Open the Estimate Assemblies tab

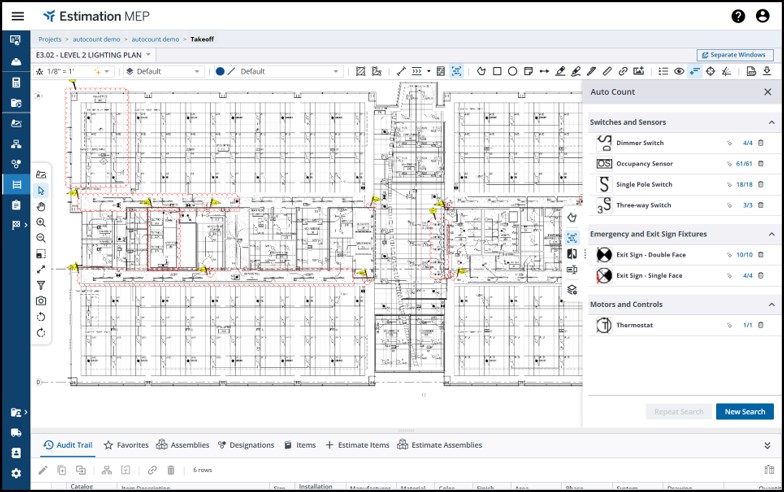[x=440, y=445]
